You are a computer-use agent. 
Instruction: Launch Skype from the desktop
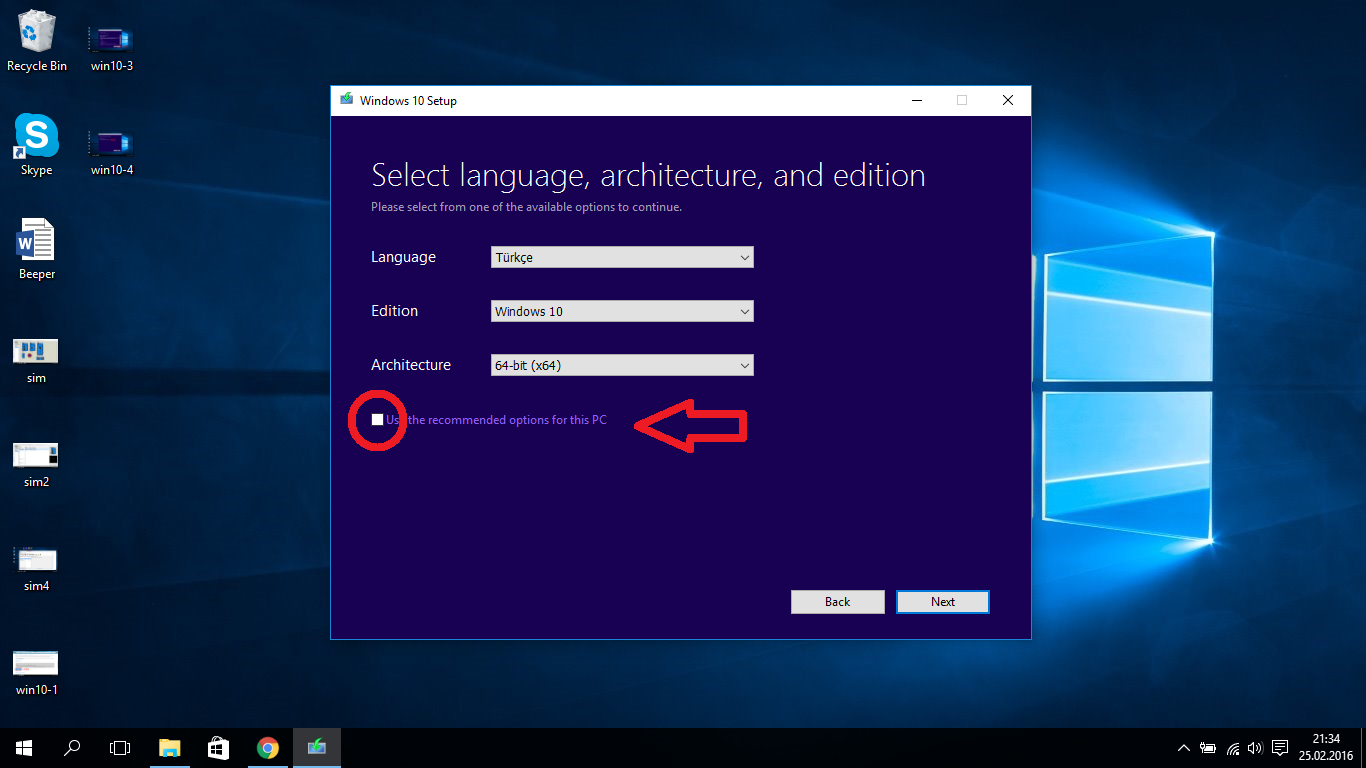coord(36,135)
